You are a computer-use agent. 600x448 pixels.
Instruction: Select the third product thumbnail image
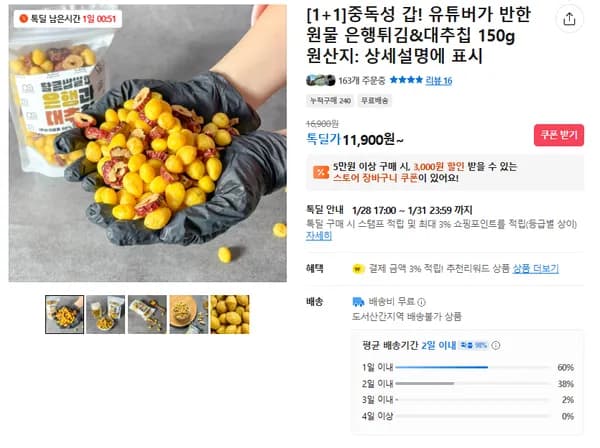pos(147,314)
